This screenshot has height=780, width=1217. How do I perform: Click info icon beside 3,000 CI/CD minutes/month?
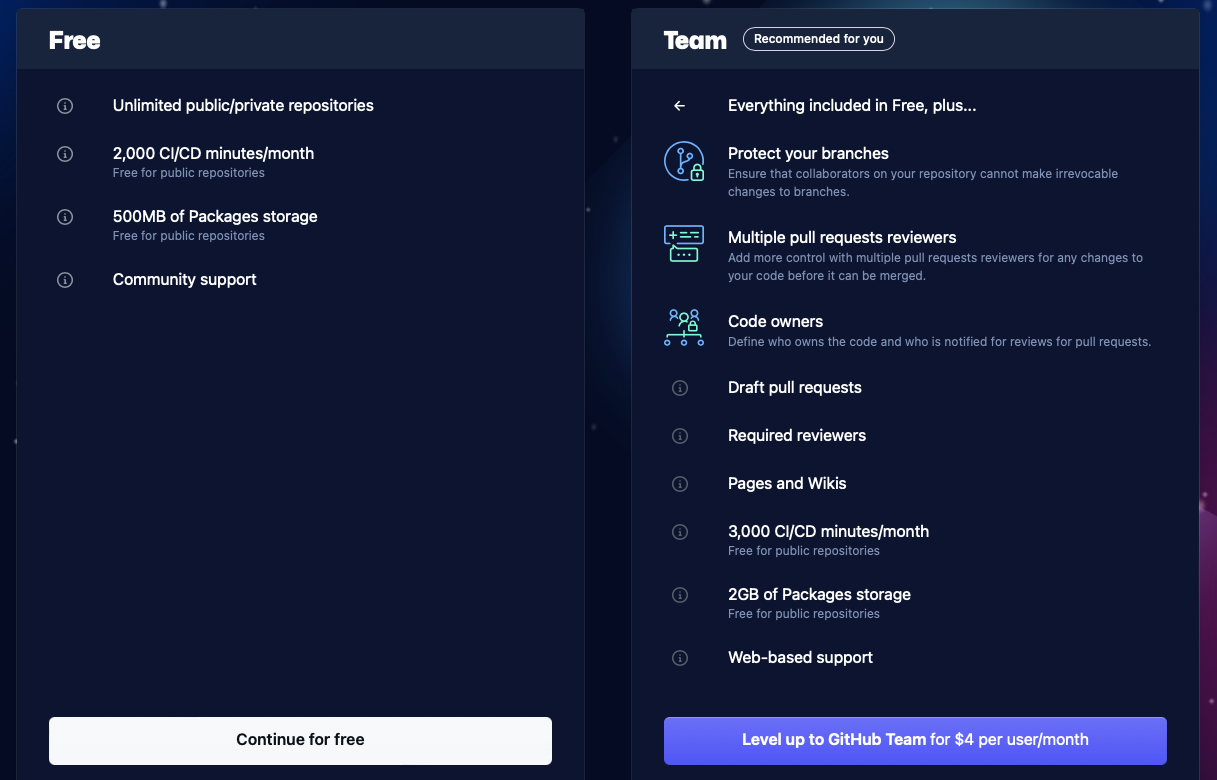pos(680,532)
